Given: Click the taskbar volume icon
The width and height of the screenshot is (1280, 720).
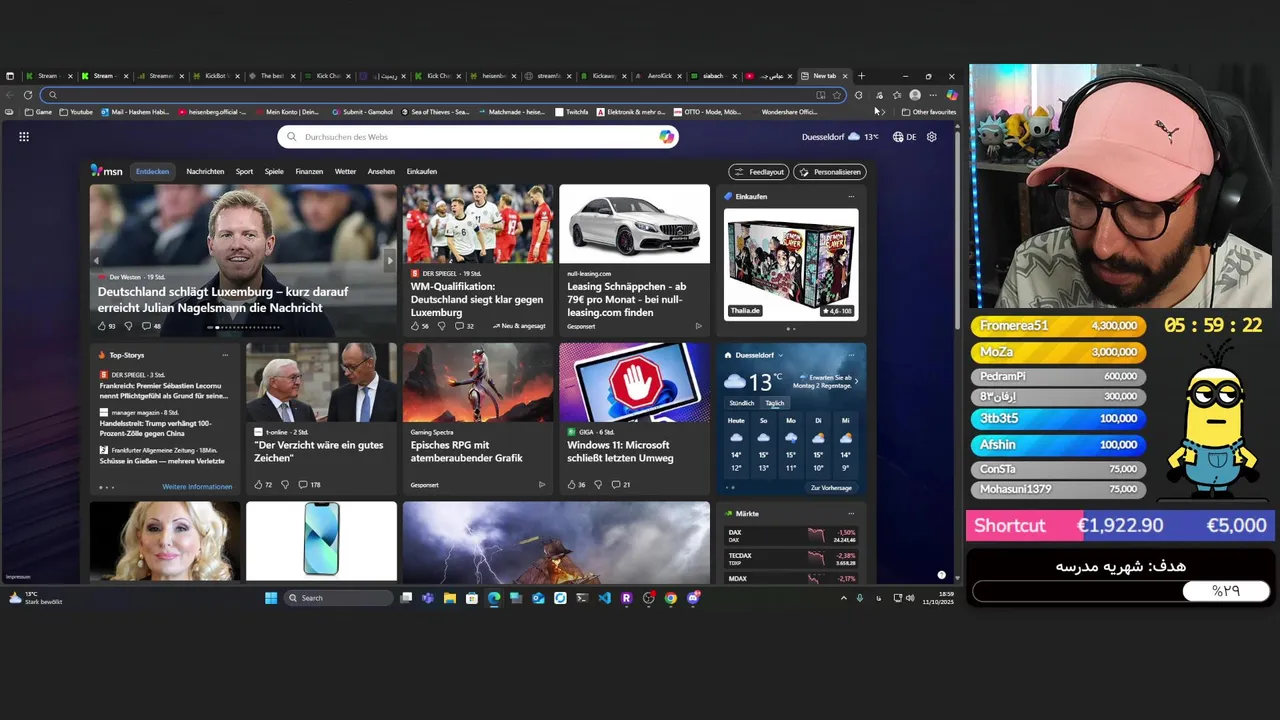Looking at the screenshot, I should [910, 598].
